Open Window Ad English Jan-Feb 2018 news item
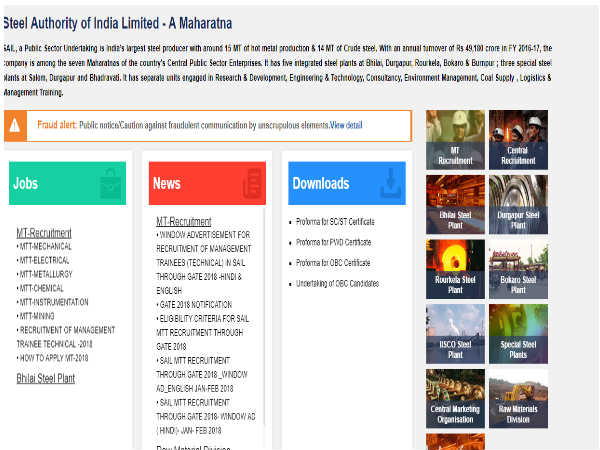The image size is (600, 450). pos(202,375)
